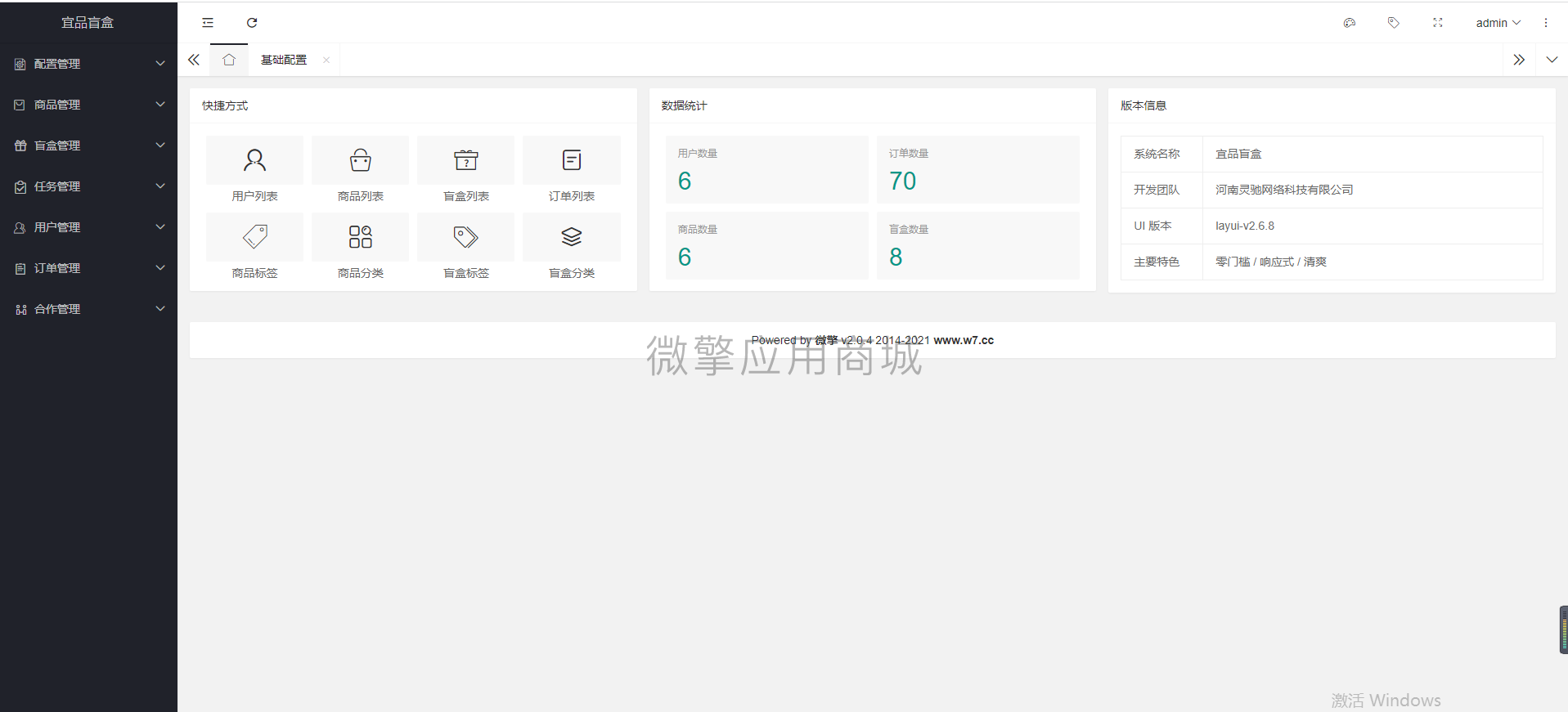This screenshot has width=1568, height=712.
Task: Open tab options dropdown chevron
Action: [1552, 60]
